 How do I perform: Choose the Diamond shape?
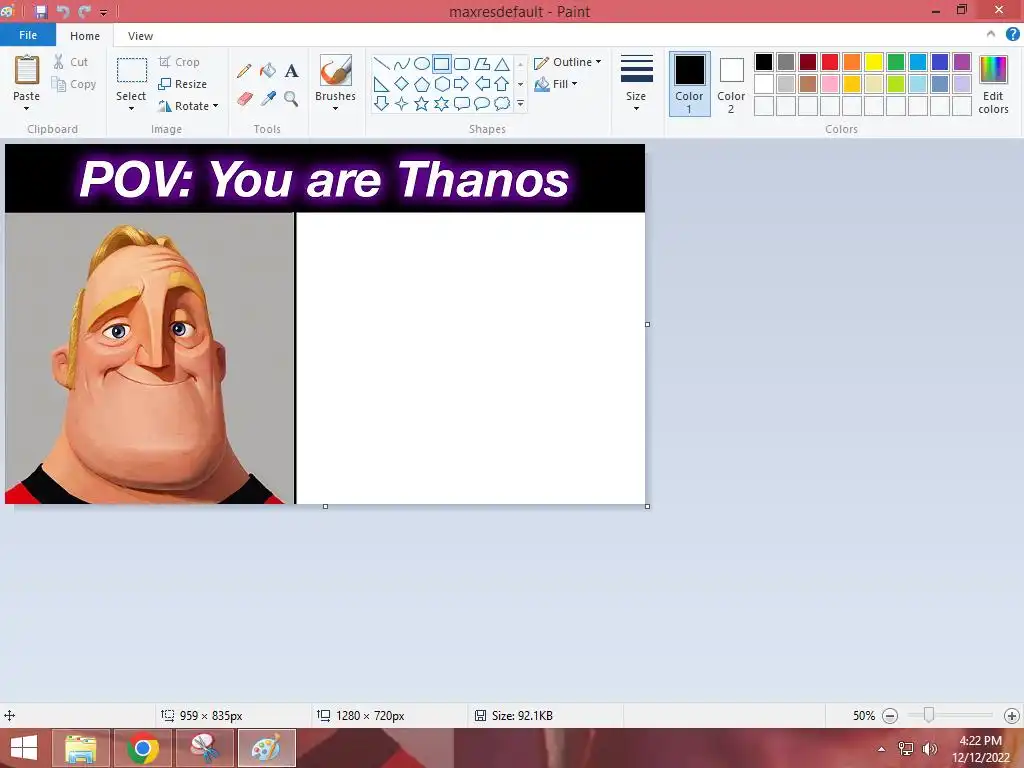pyautogui.click(x=402, y=84)
